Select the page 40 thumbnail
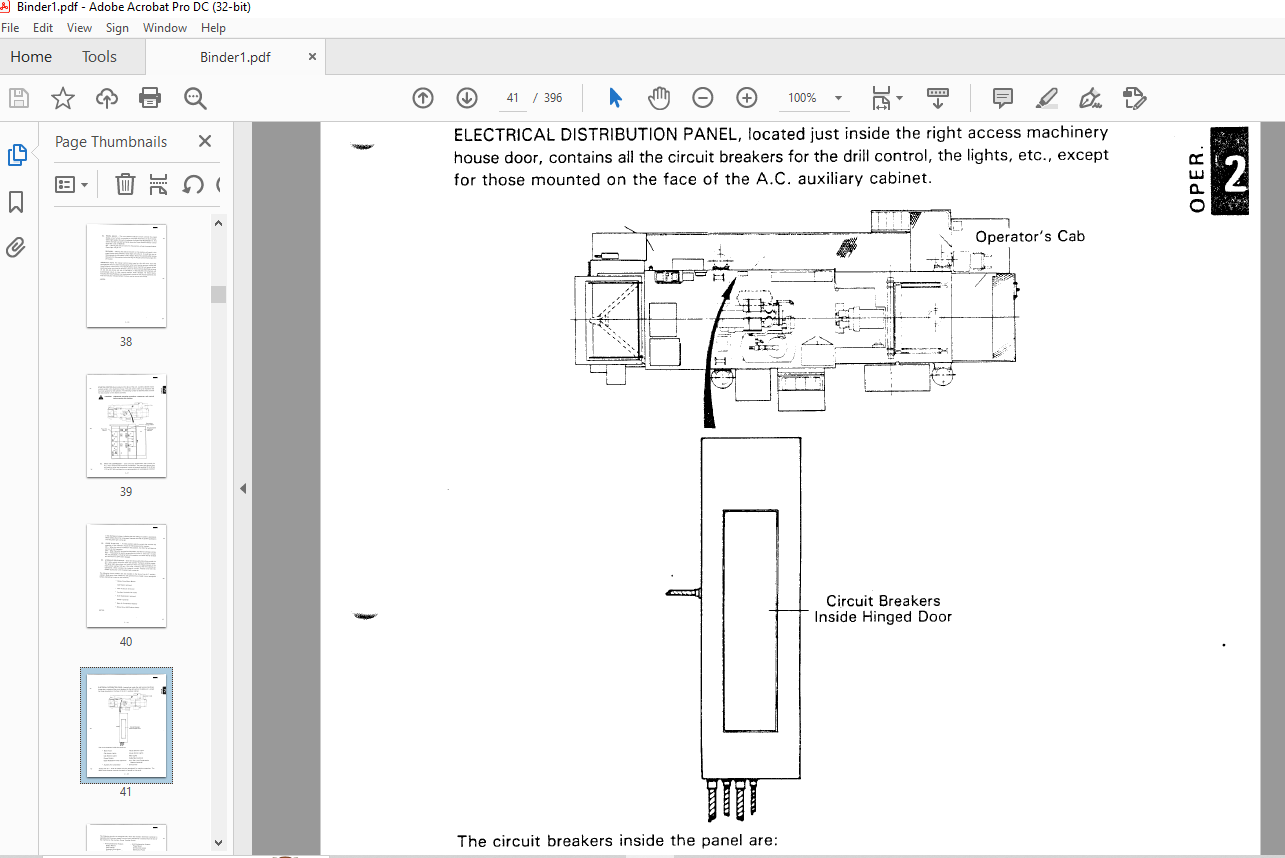 pyautogui.click(x=126, y=576)
